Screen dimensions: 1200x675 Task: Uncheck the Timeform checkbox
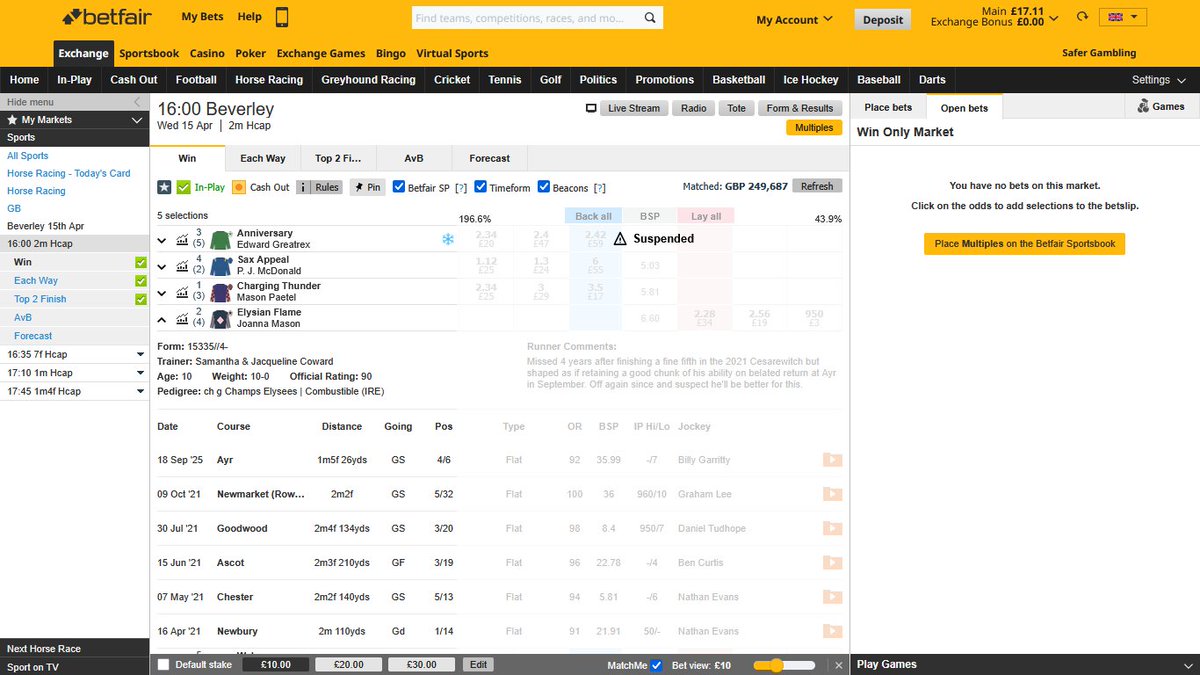(481, 187)
